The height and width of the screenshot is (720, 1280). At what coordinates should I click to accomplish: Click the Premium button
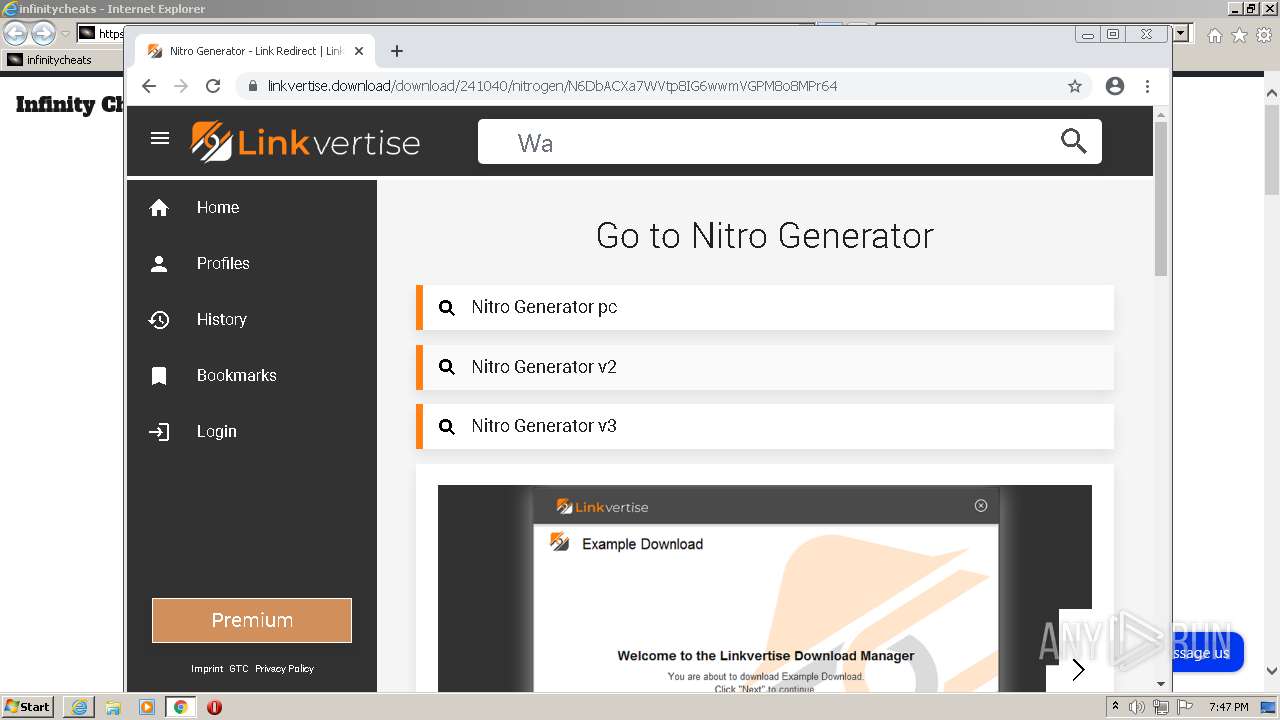[252, 620]
